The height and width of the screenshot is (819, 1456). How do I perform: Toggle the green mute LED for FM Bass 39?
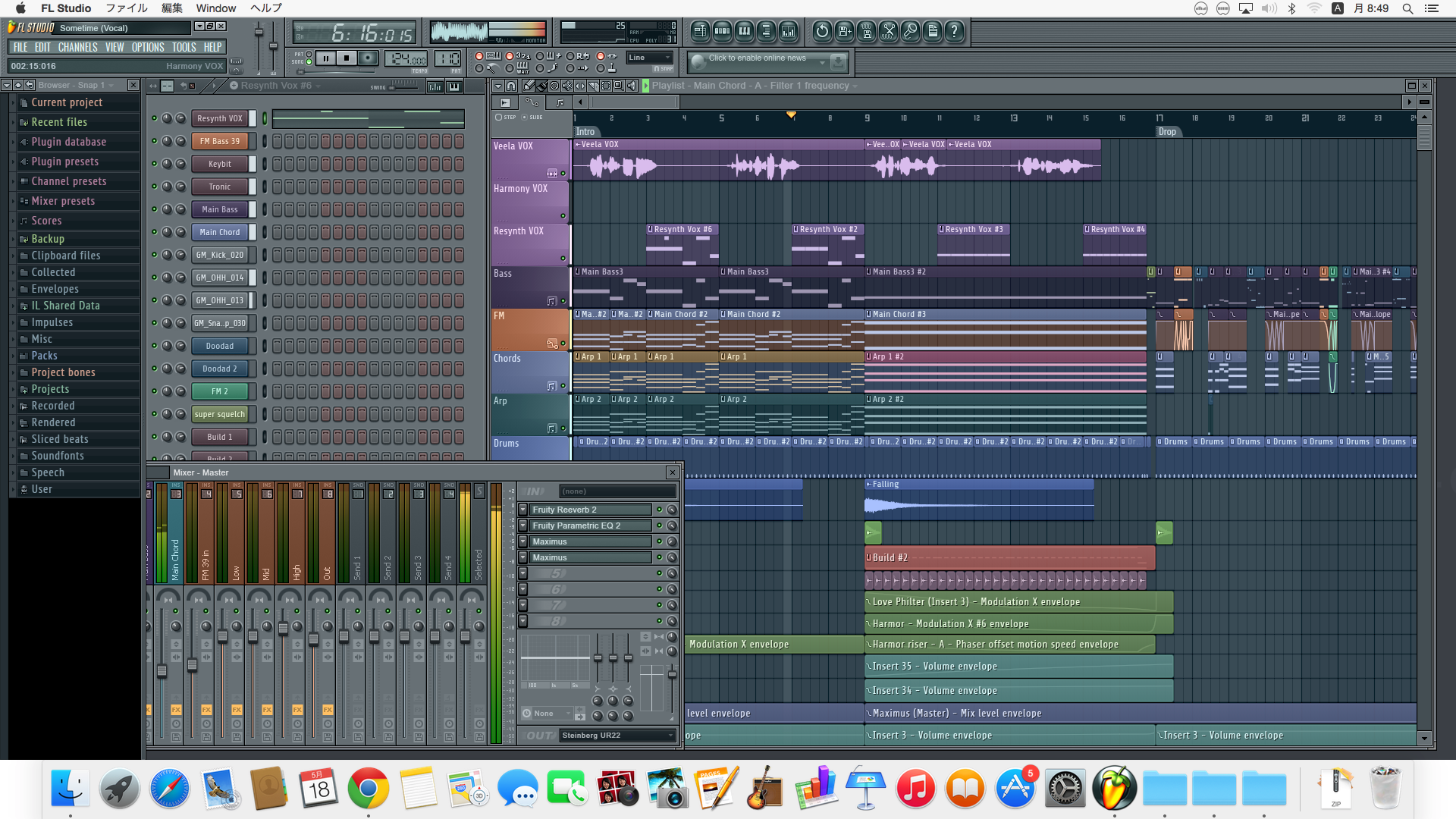tap(155, 141)
